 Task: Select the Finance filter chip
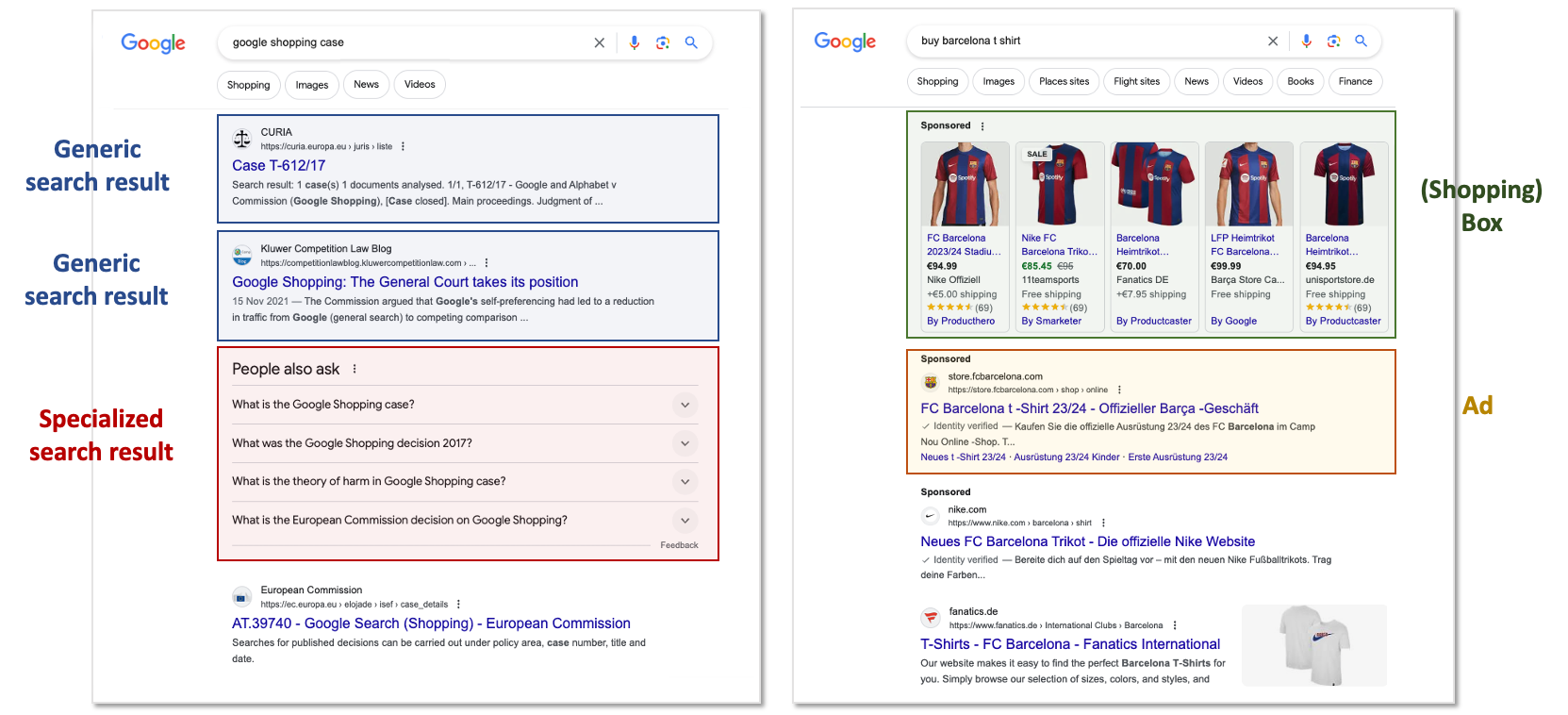click(x=1355, y=81)
